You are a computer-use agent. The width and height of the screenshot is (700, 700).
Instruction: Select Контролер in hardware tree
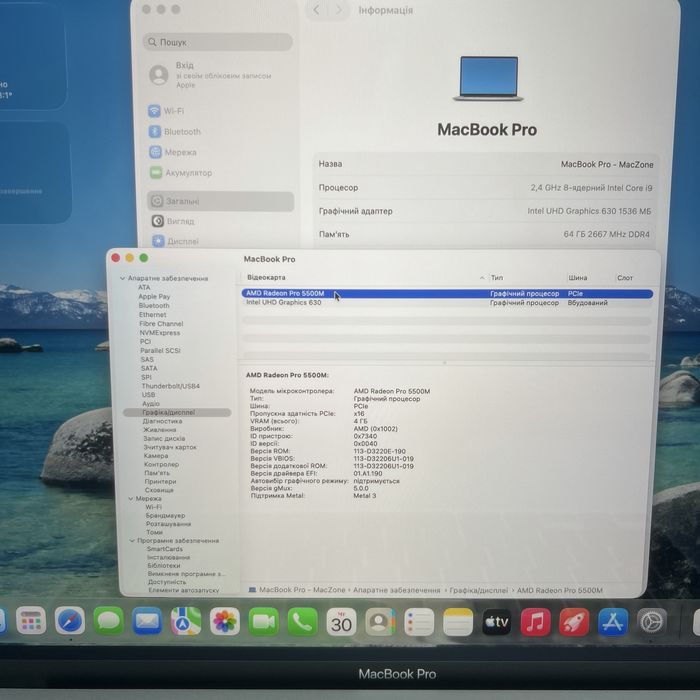click(161, 464)
